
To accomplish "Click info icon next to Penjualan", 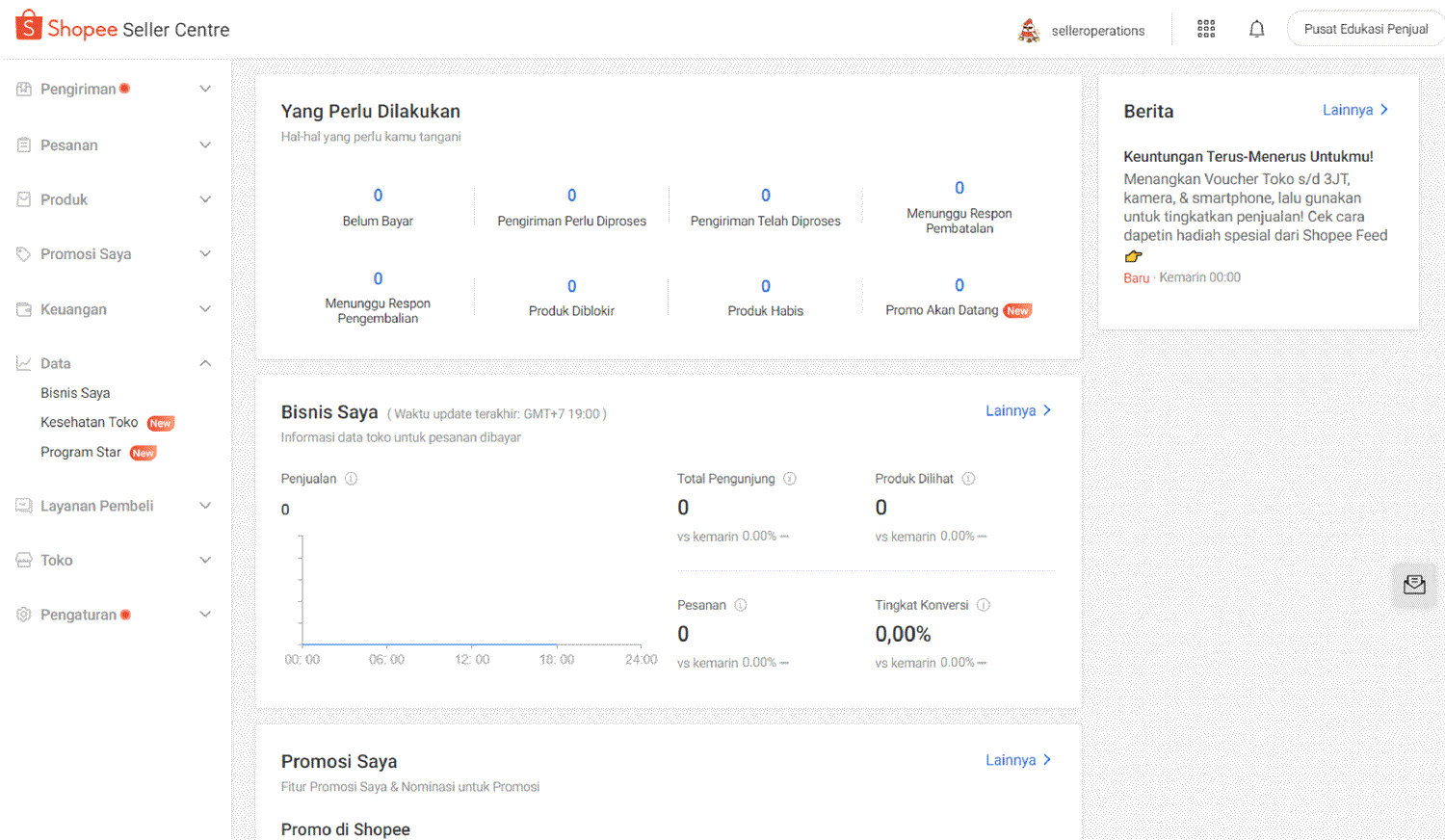I will (352, 479).
